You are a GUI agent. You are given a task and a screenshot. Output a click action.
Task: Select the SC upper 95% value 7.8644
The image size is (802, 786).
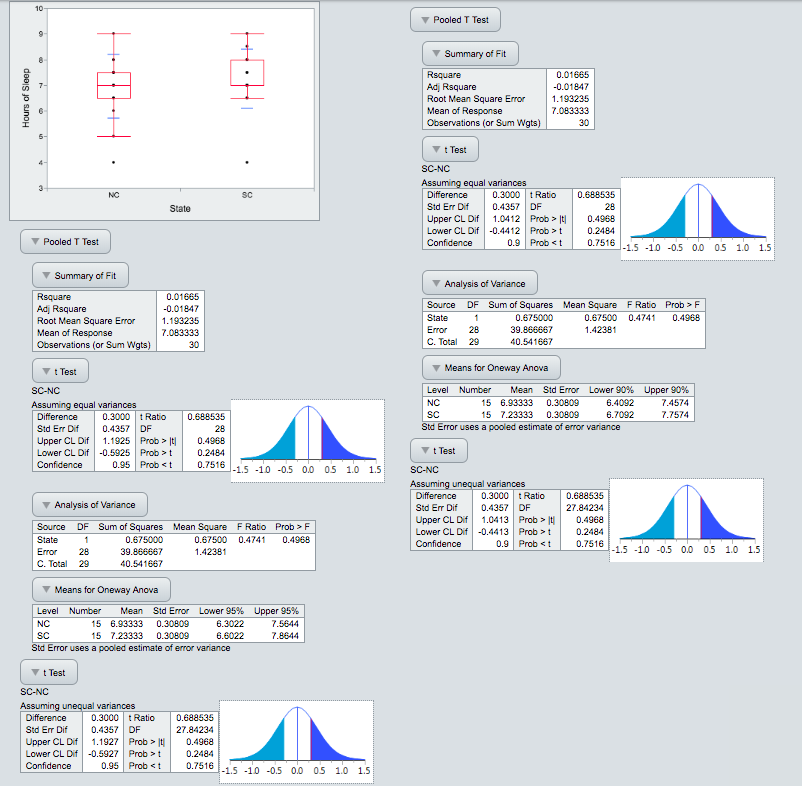click(x=285, y=636)
